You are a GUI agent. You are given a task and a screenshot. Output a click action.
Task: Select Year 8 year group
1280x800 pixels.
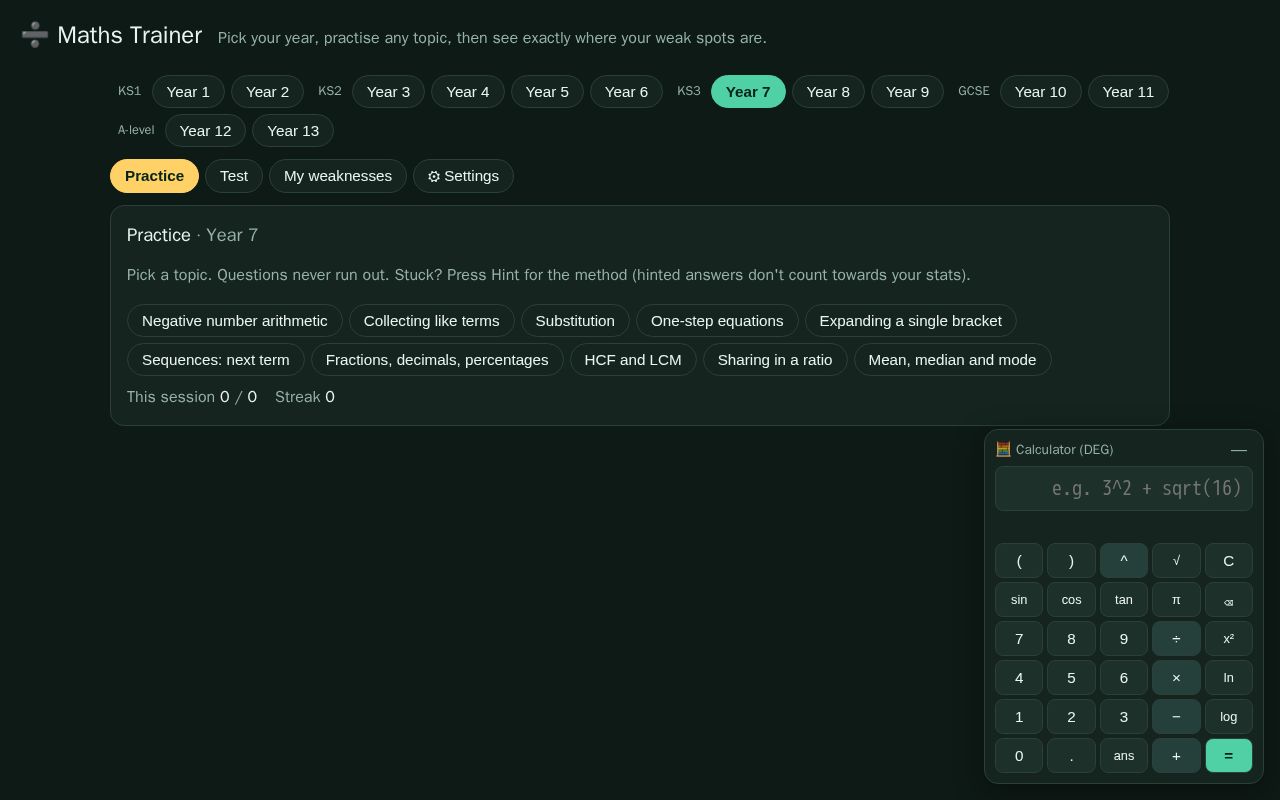(828, 92)
